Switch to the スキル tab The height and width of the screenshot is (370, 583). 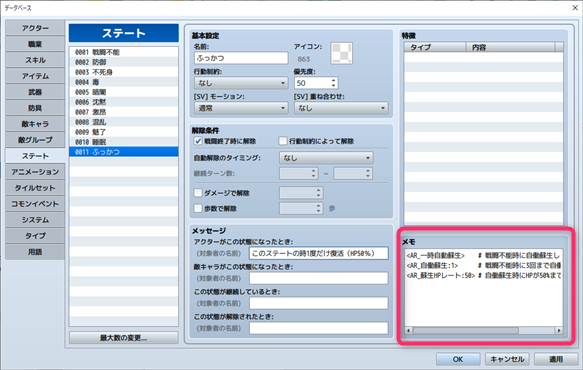[x=35, y=60]
